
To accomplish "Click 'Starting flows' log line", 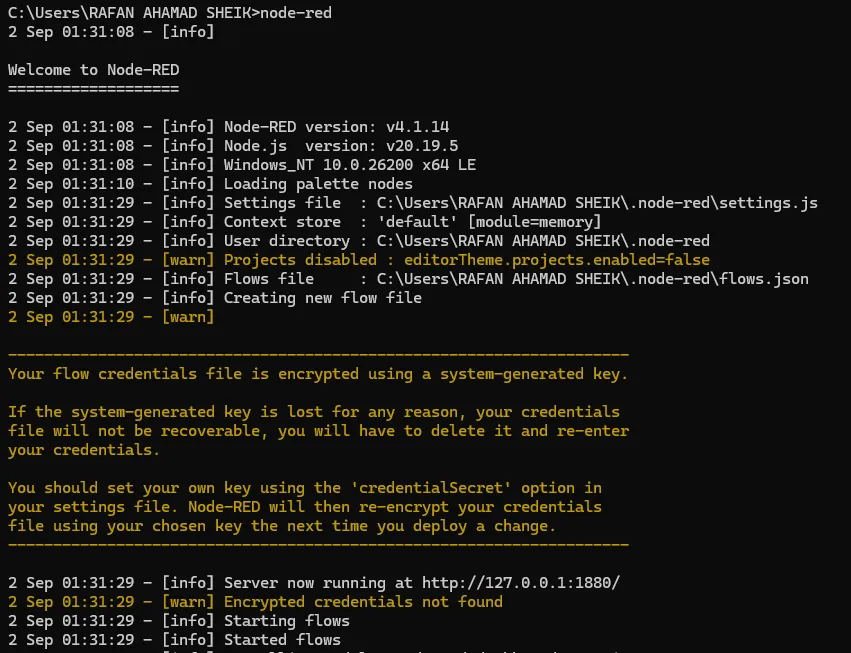I will pyautogui.click(x=179, y=621).
